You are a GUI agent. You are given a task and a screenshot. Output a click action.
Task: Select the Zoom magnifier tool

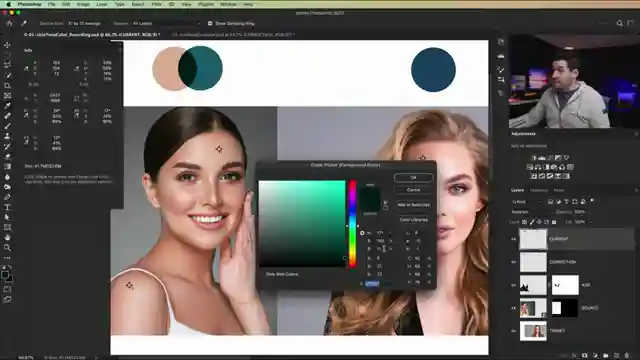[7, 248]
